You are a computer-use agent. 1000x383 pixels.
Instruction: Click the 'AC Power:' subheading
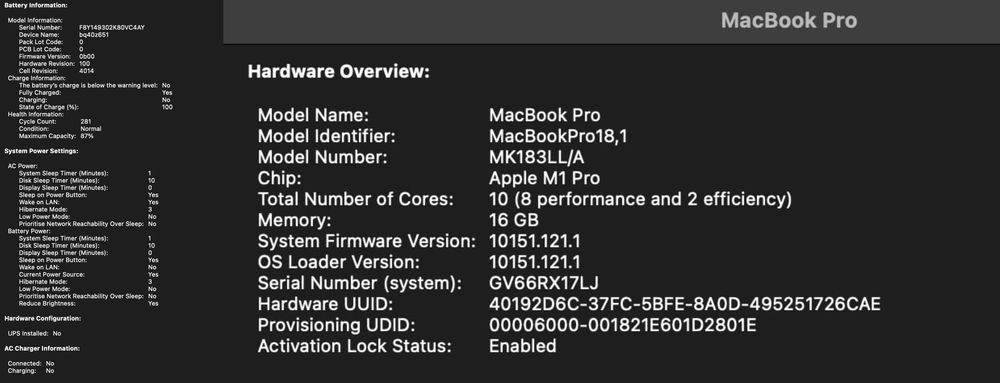[23, 166]
